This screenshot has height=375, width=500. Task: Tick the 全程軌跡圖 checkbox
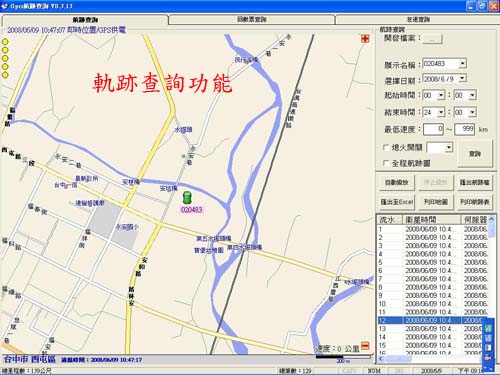(386, 163)
